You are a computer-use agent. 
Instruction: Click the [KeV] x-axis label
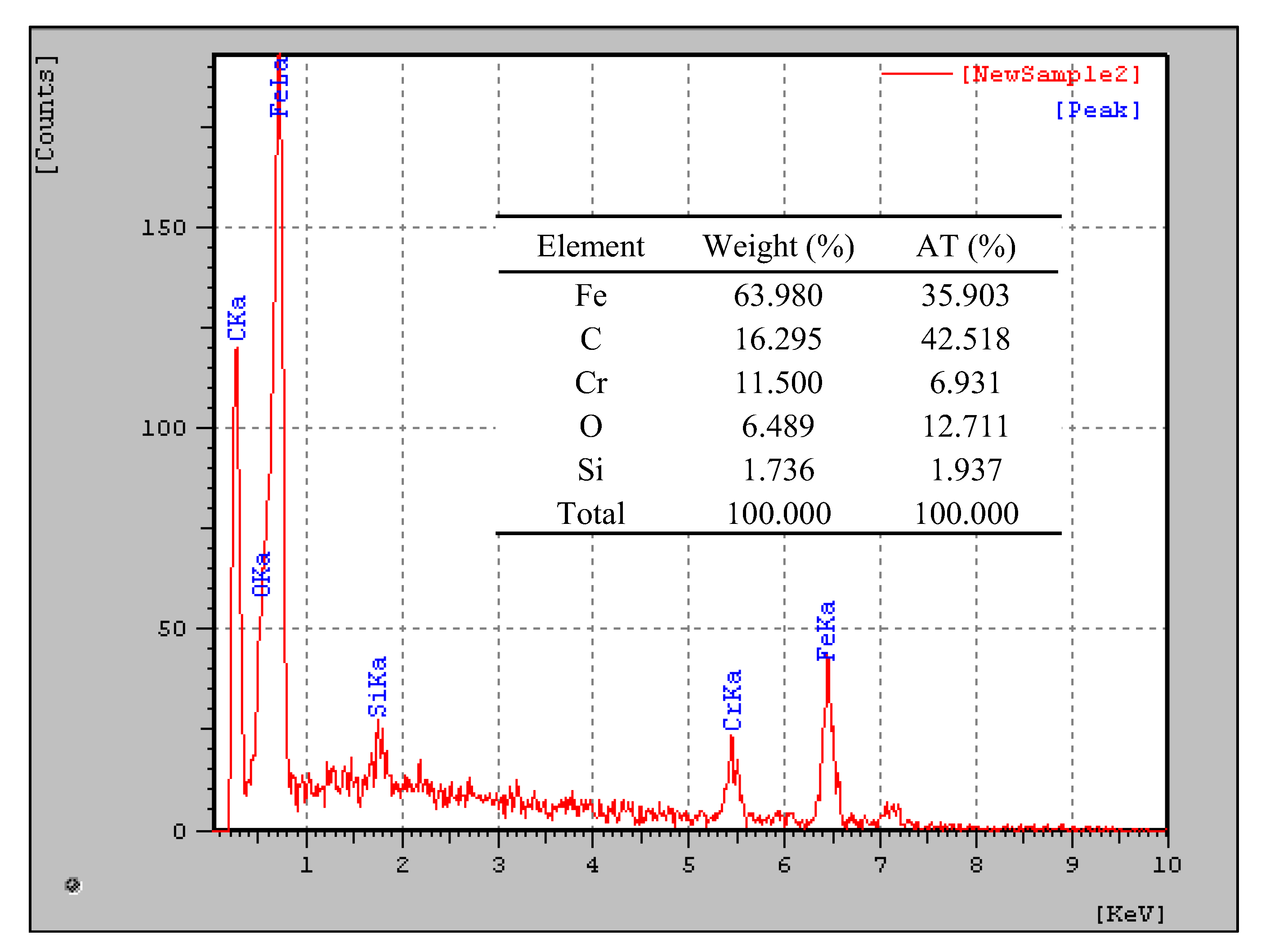click(1130, 914)
